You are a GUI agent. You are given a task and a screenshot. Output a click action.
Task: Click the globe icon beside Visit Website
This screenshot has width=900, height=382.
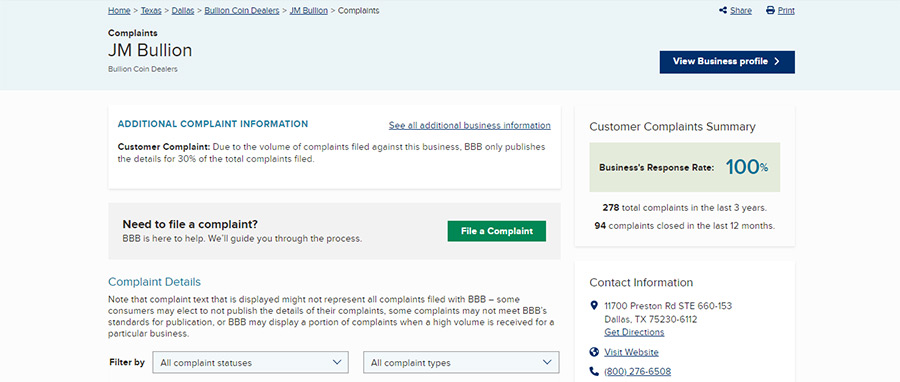tap(594, 352)
